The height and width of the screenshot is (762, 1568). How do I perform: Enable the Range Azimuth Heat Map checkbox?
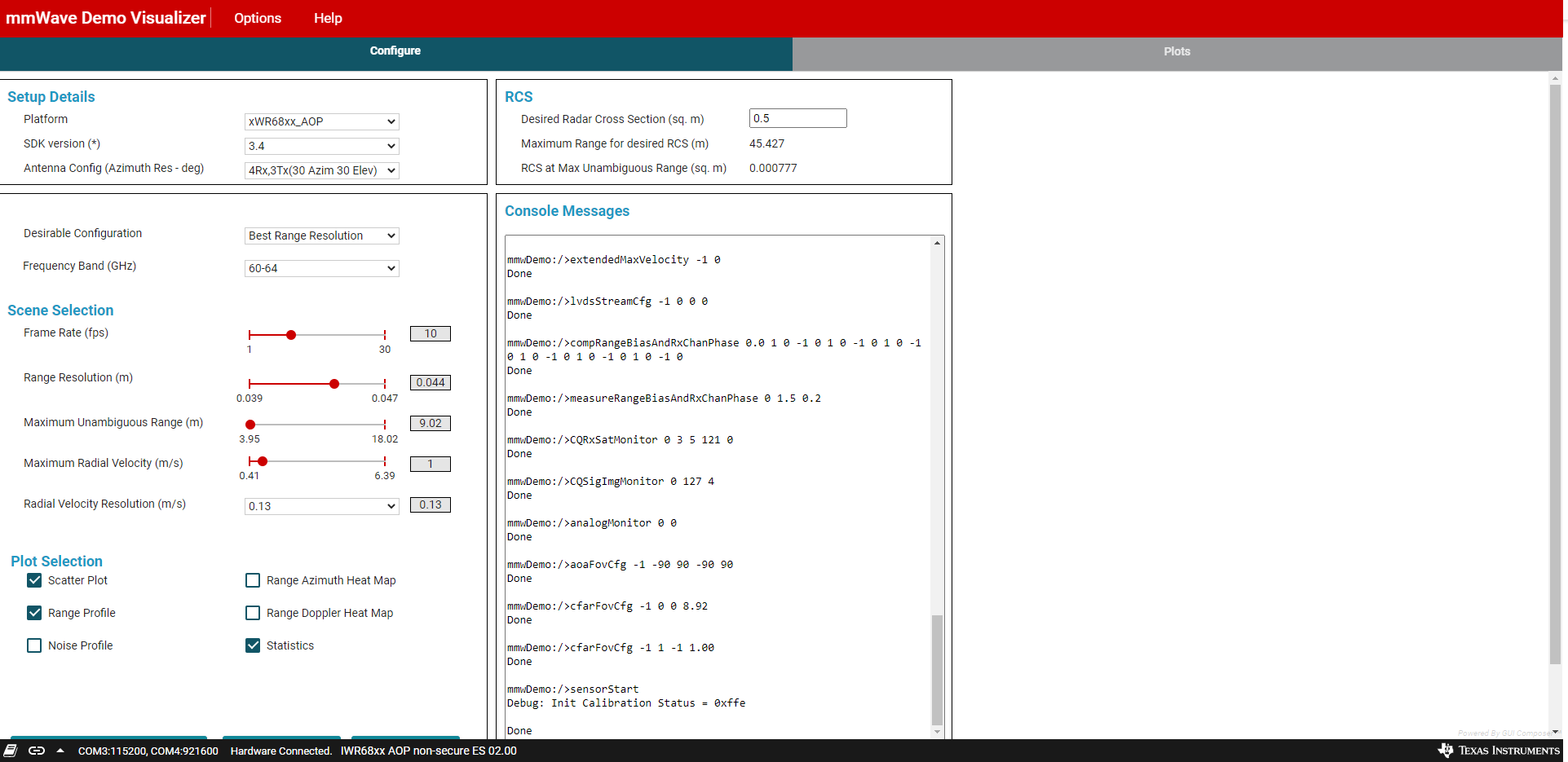pos(253,580)
